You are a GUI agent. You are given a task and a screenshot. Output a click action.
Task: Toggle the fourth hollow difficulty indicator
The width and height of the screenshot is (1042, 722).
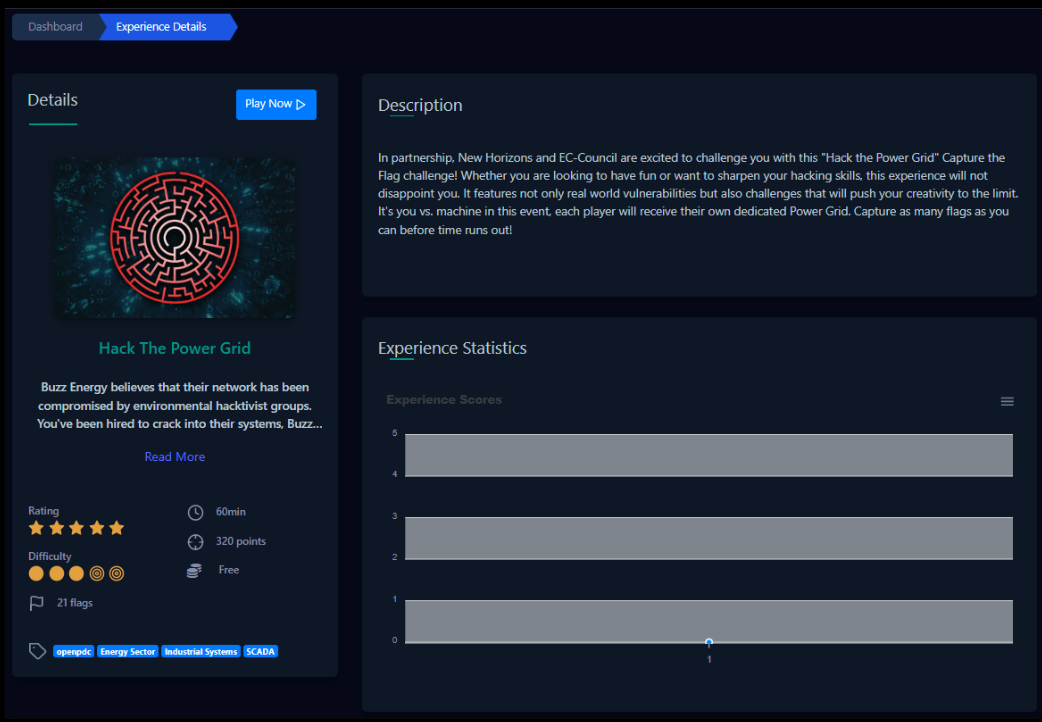click(96, 573)
